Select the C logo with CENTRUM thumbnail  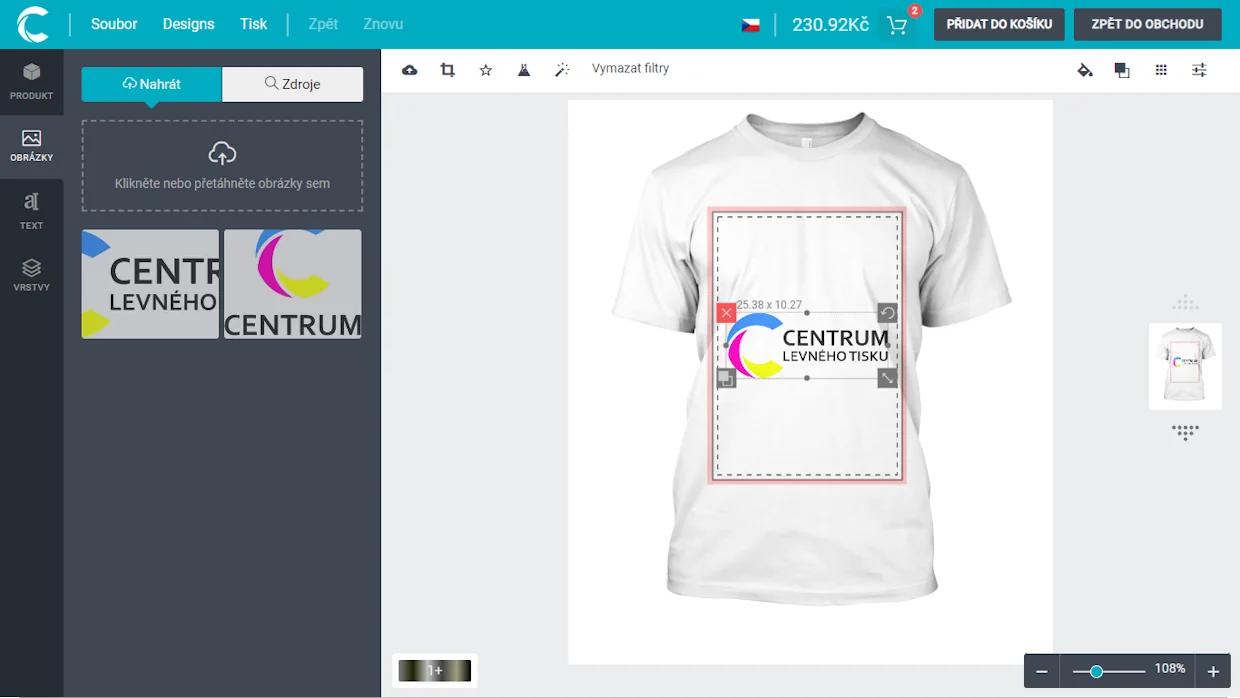click(293, 284)
